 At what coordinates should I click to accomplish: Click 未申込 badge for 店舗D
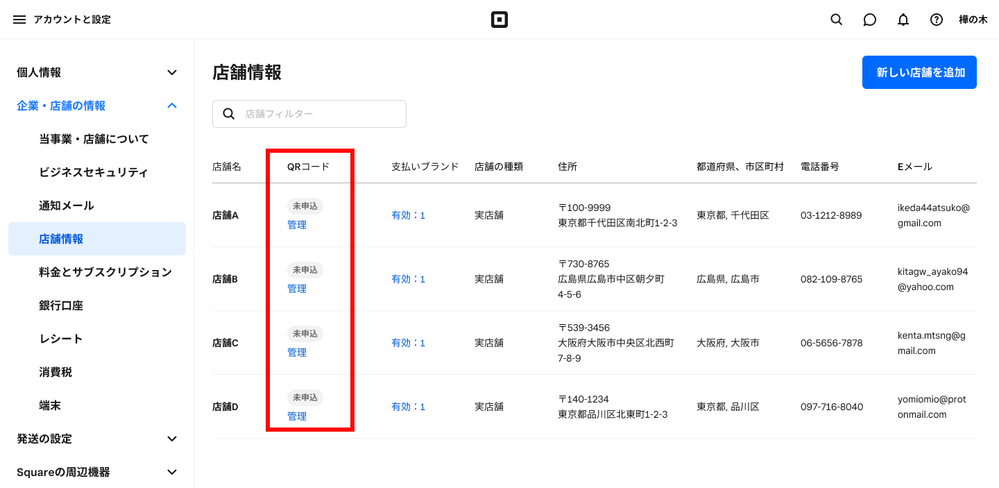click(305, 398)
